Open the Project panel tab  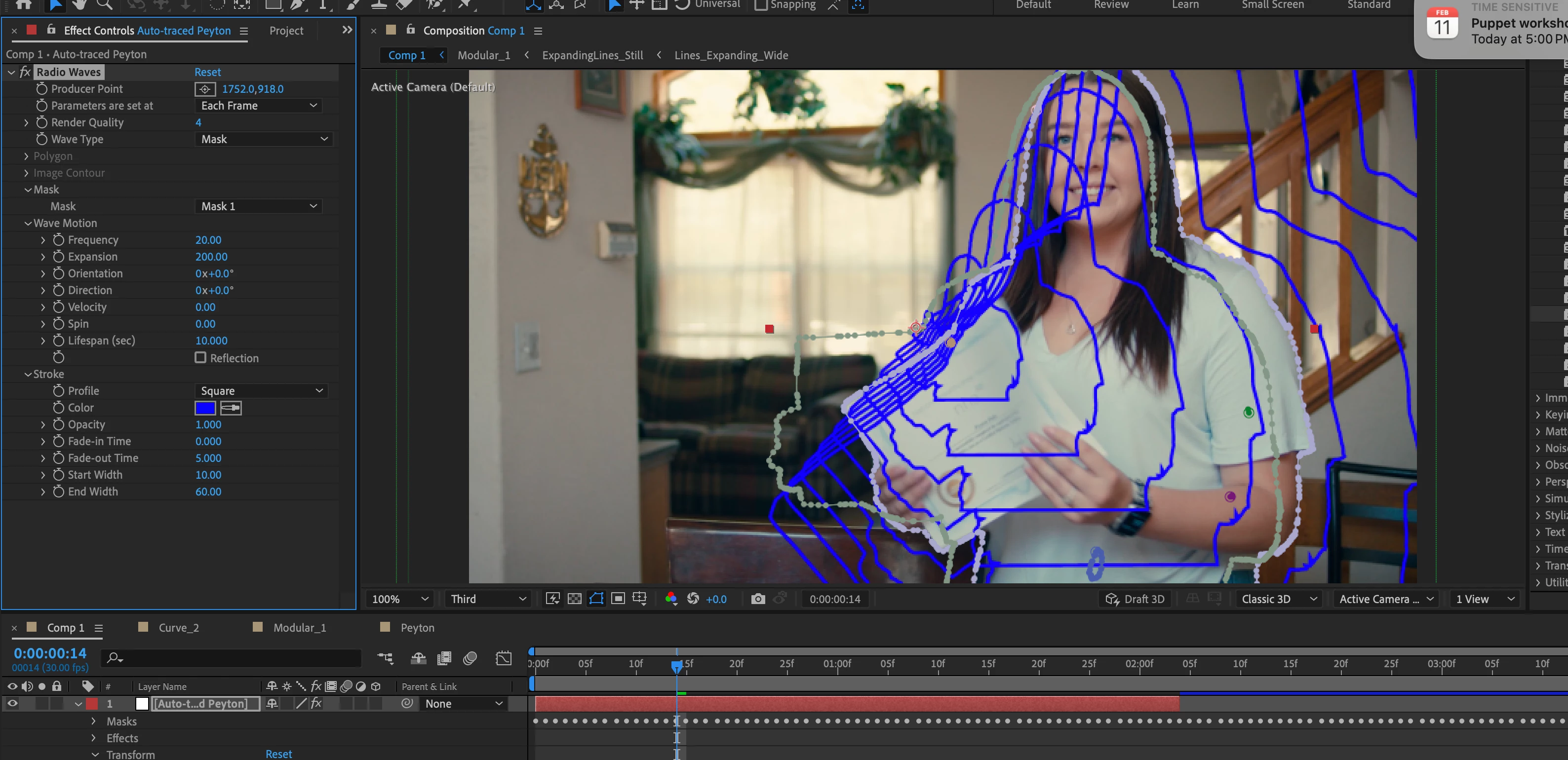(x=286, y=31)
